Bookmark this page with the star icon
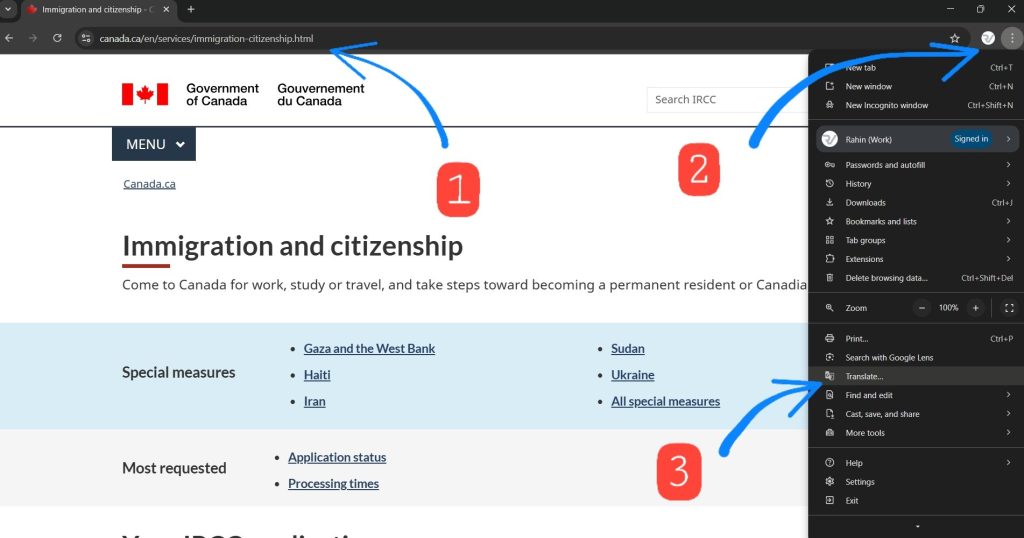 [x=955, y=39]
